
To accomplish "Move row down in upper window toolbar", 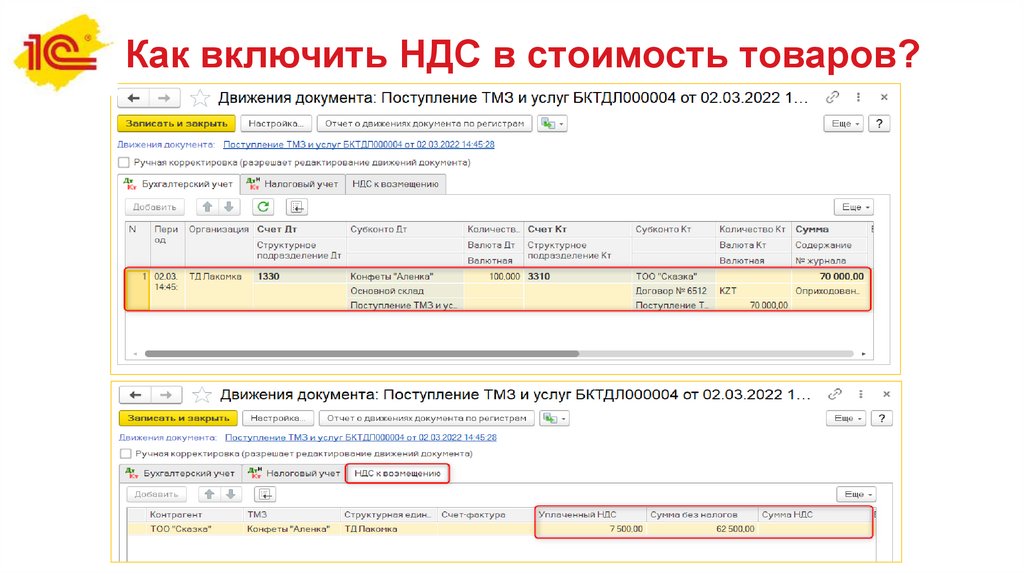I will pyautogui.click(x=229, y=207).
